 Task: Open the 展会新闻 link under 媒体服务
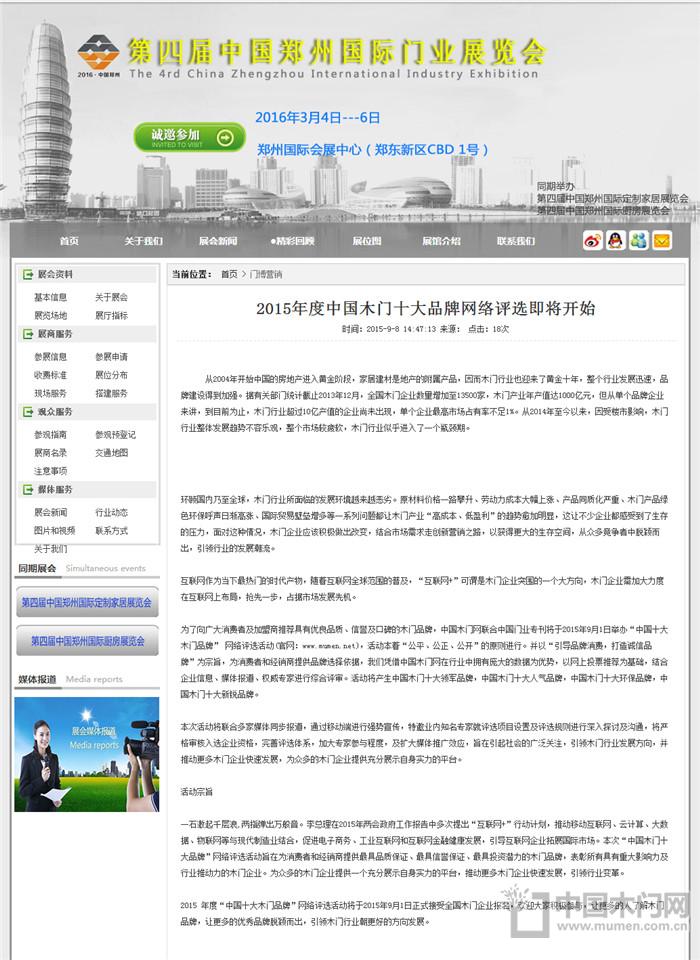[51, 512]
